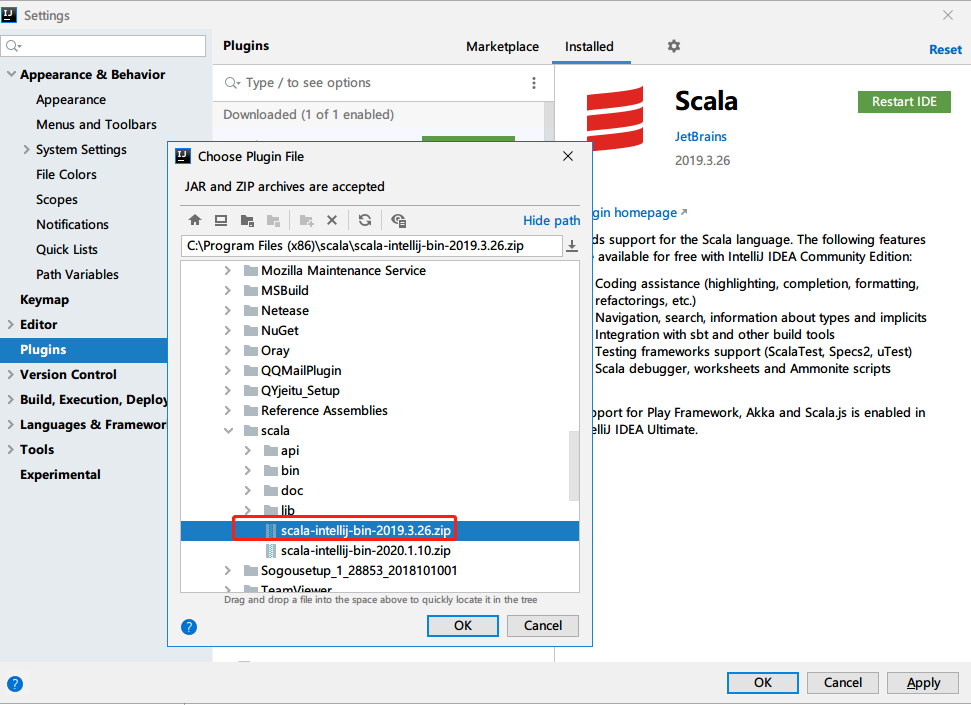Viewport: 971px width, 705px height.
Task: Click the plugins gear settings icon
Action: click(x=674, y=46)
